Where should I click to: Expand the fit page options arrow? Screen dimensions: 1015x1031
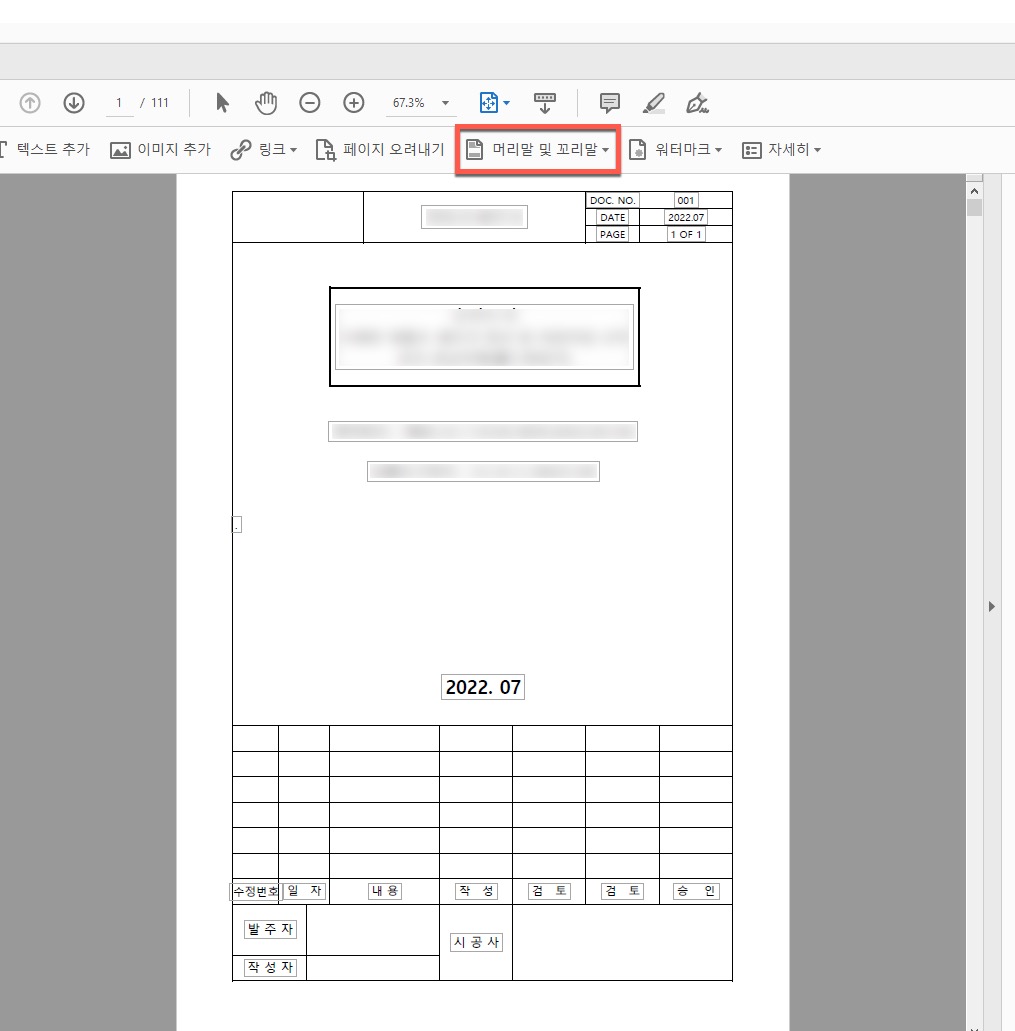click(506, 103)
